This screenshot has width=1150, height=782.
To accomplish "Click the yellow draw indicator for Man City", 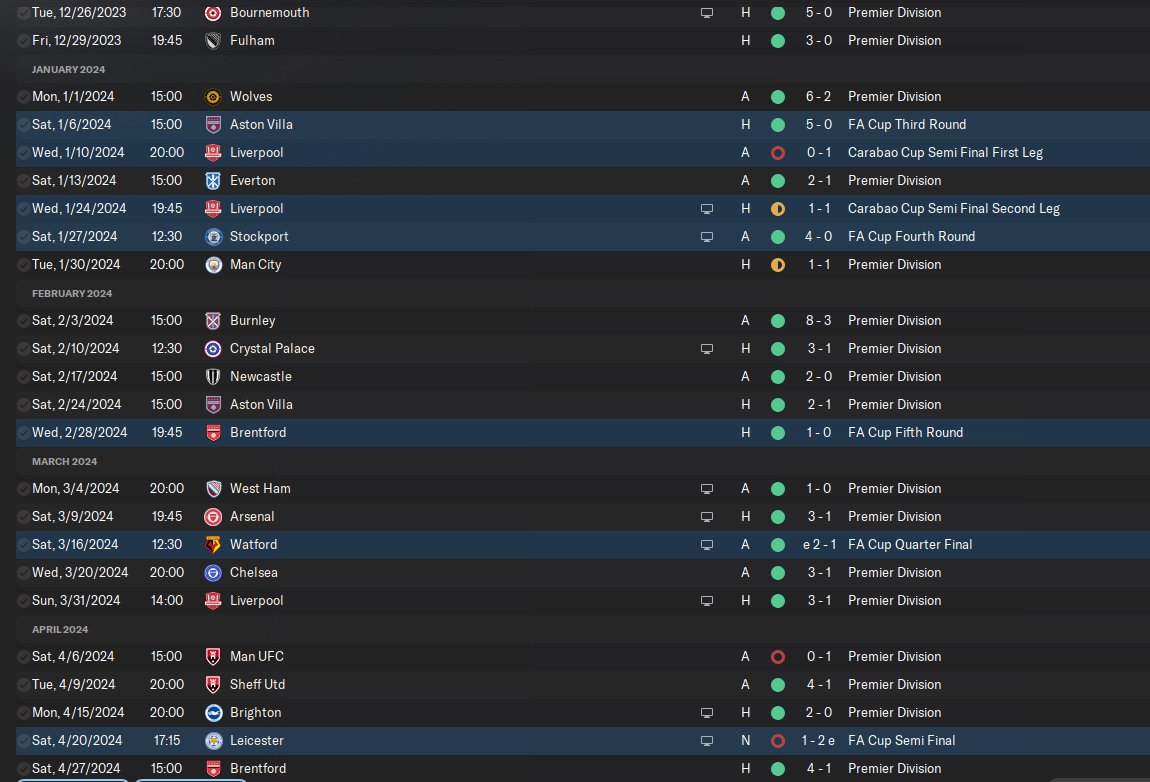I will [x=777, y=265].
